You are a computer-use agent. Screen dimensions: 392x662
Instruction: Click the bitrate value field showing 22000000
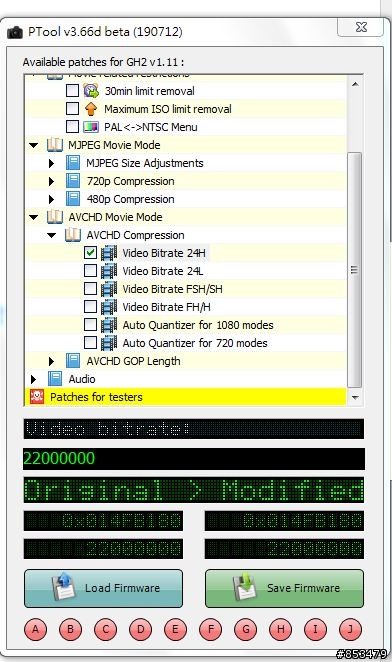194,459
